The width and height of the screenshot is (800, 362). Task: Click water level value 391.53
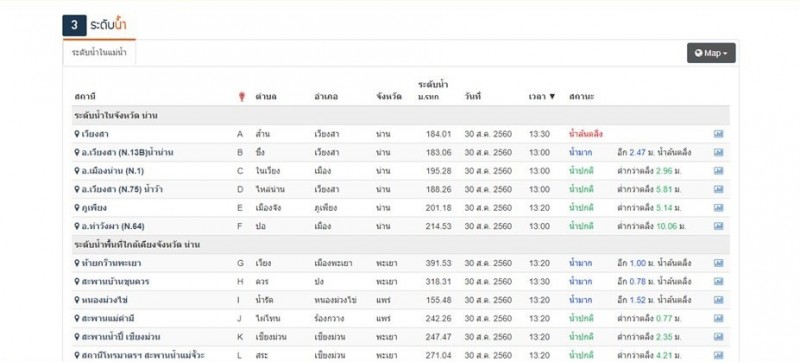pyautogui.click(x=438, y=263)
